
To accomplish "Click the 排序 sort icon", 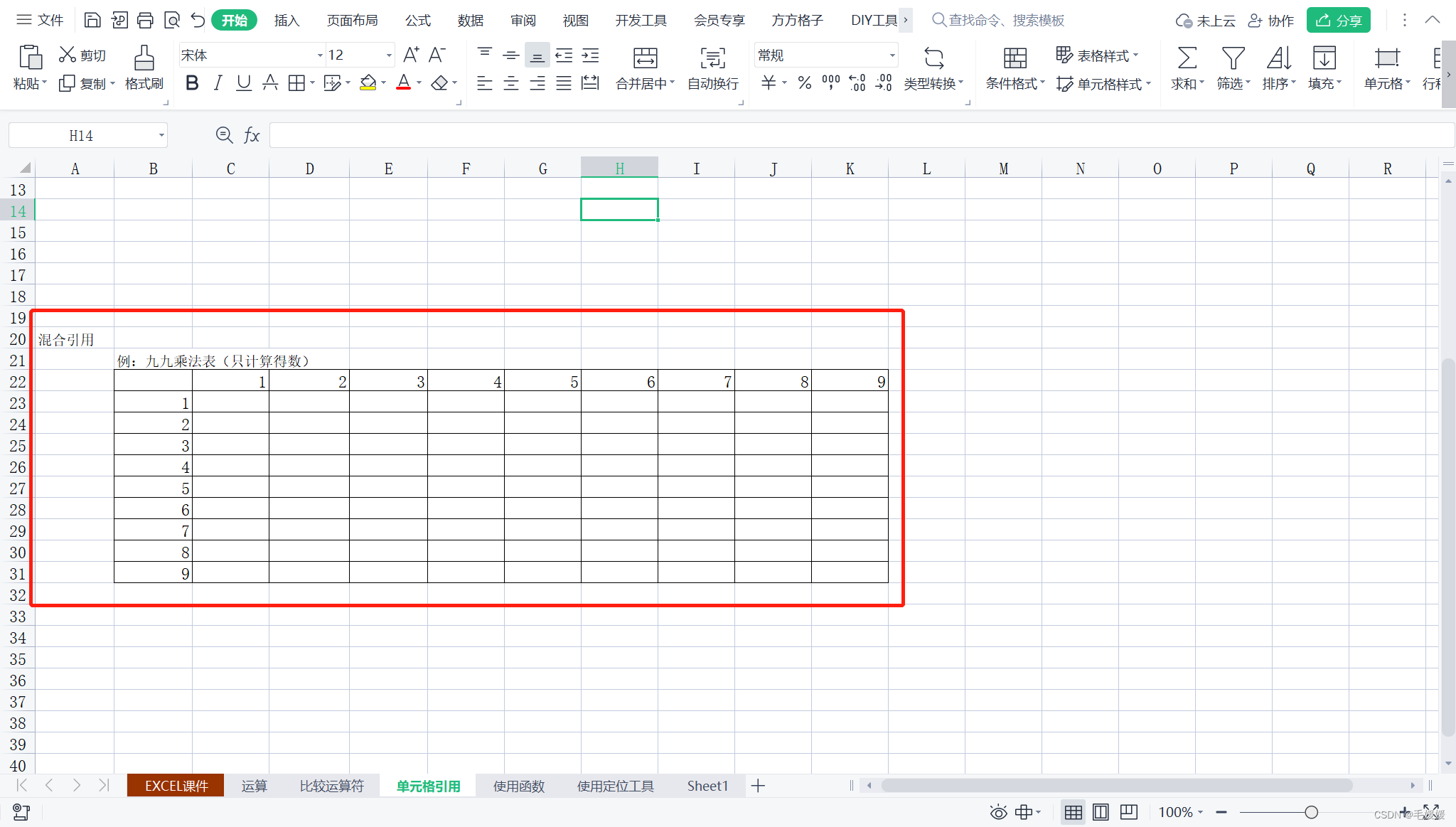I will (x=1278, y=58).
